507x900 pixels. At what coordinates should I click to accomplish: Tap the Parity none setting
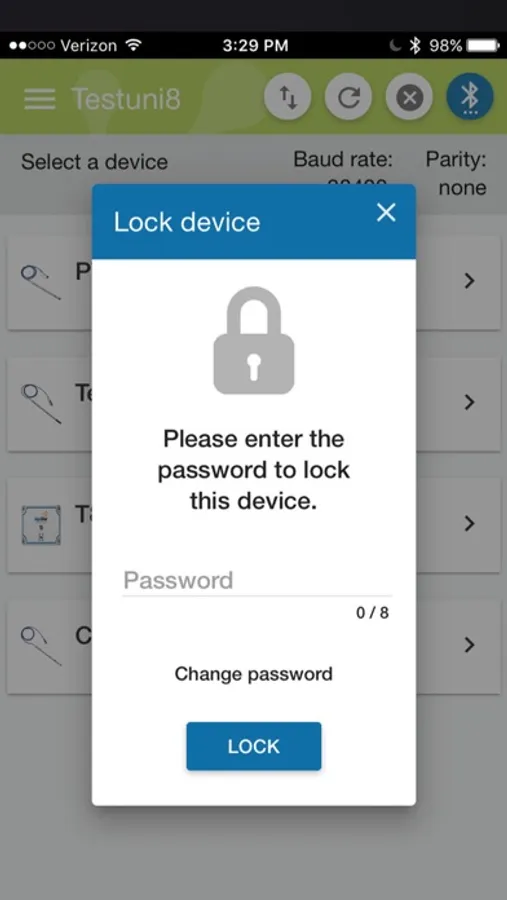[456, 174]
